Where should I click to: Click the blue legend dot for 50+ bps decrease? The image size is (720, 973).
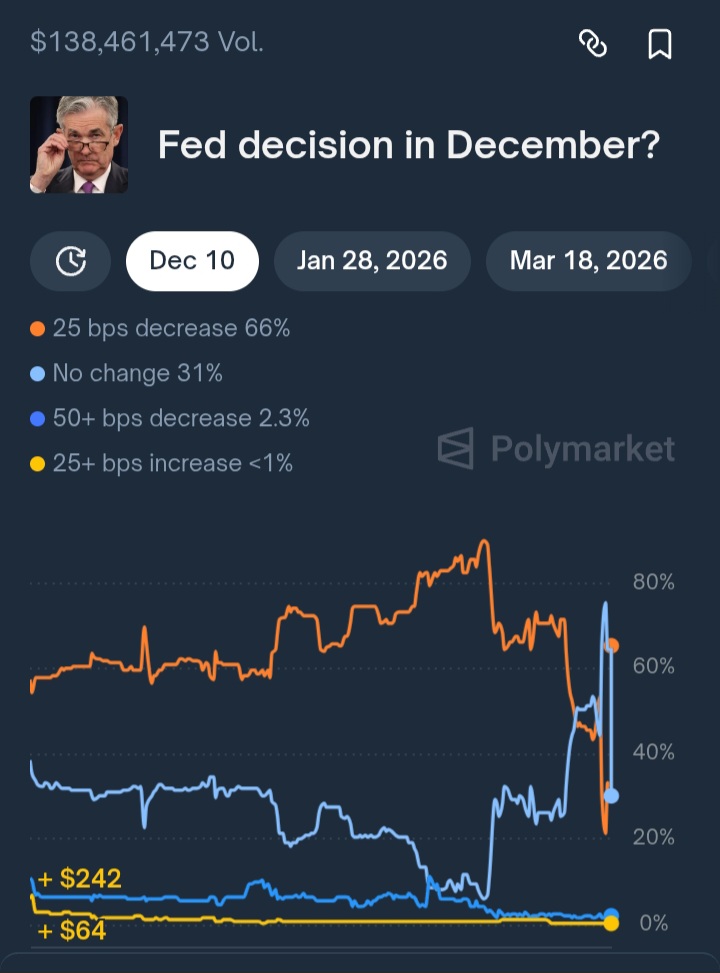coord(38,419)
